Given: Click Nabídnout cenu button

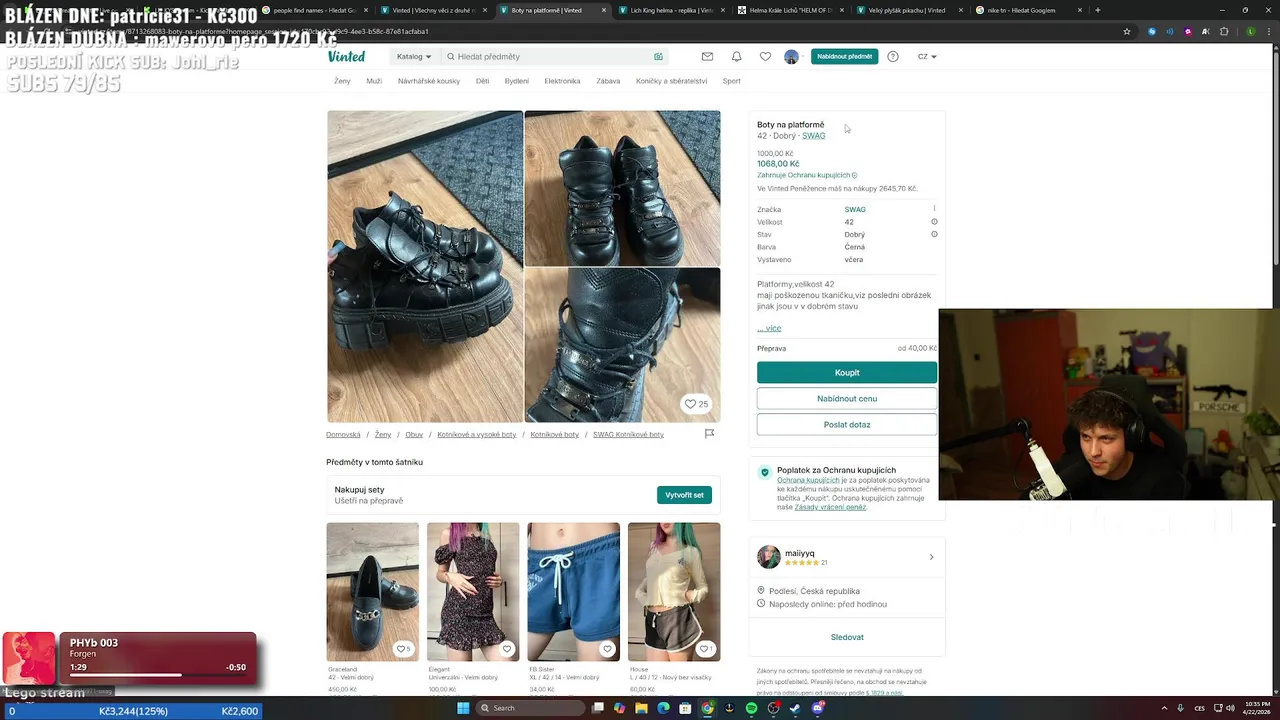Looking at the screenshot, I should 847,398.
